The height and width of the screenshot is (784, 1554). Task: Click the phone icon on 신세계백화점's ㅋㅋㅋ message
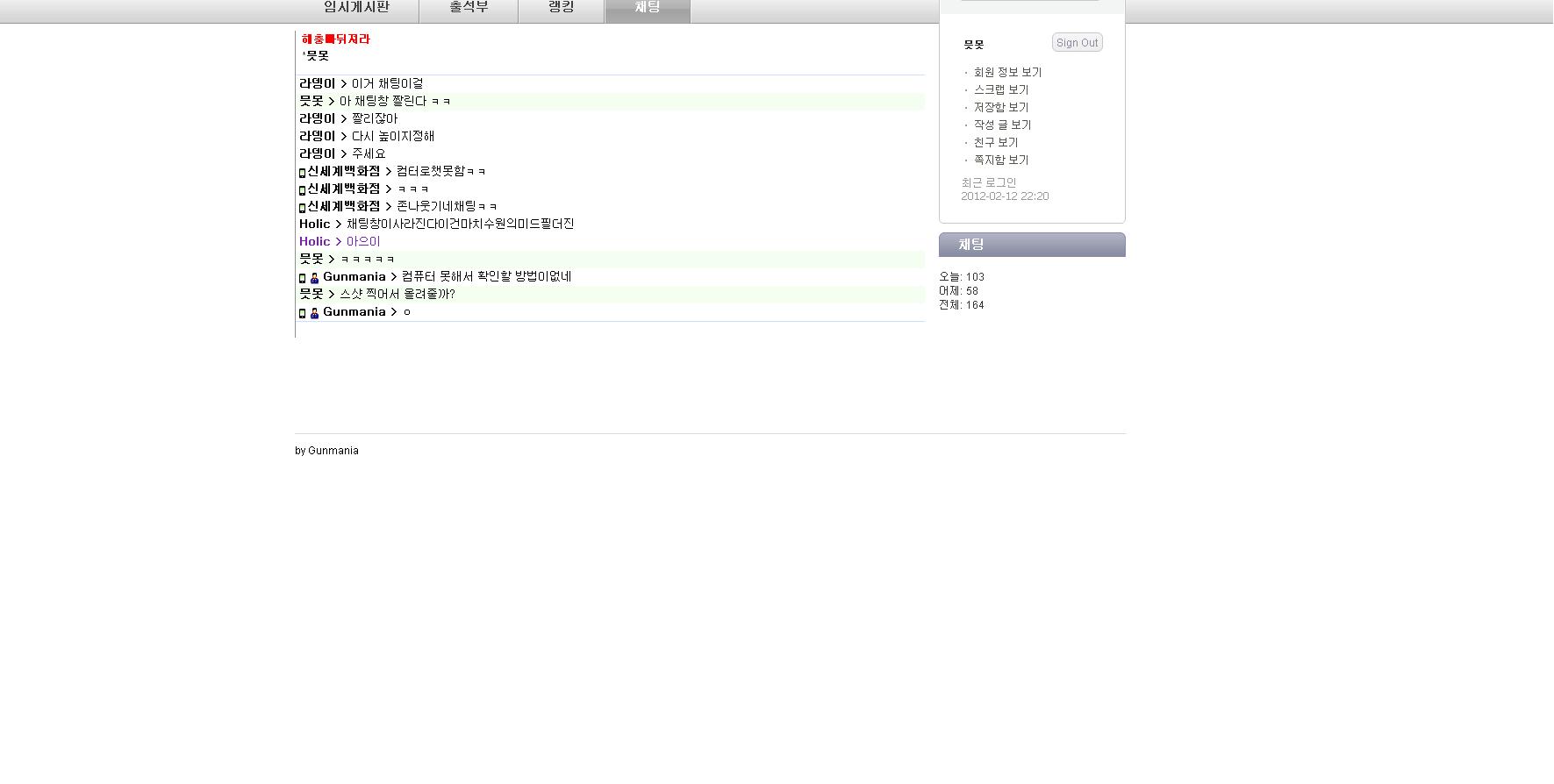click(x=302, y=190)
